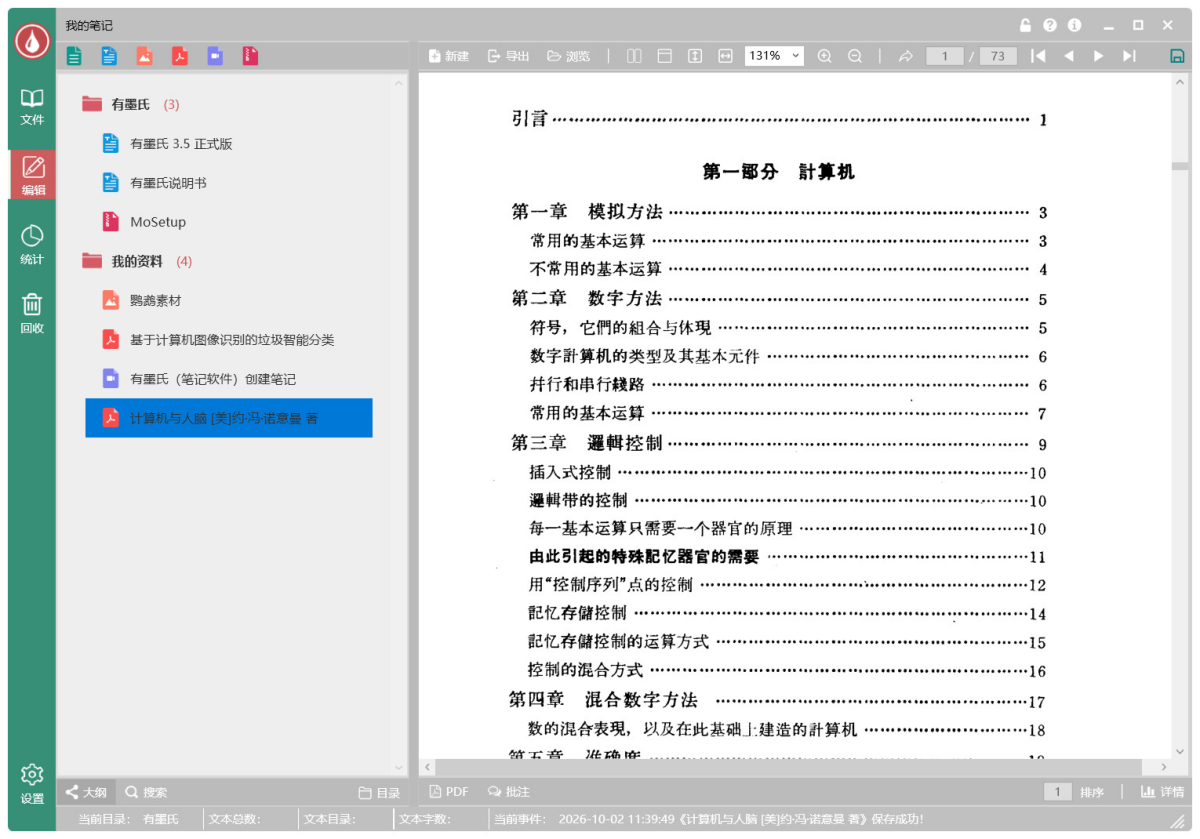Jump to the last page

coord(1129,56)
